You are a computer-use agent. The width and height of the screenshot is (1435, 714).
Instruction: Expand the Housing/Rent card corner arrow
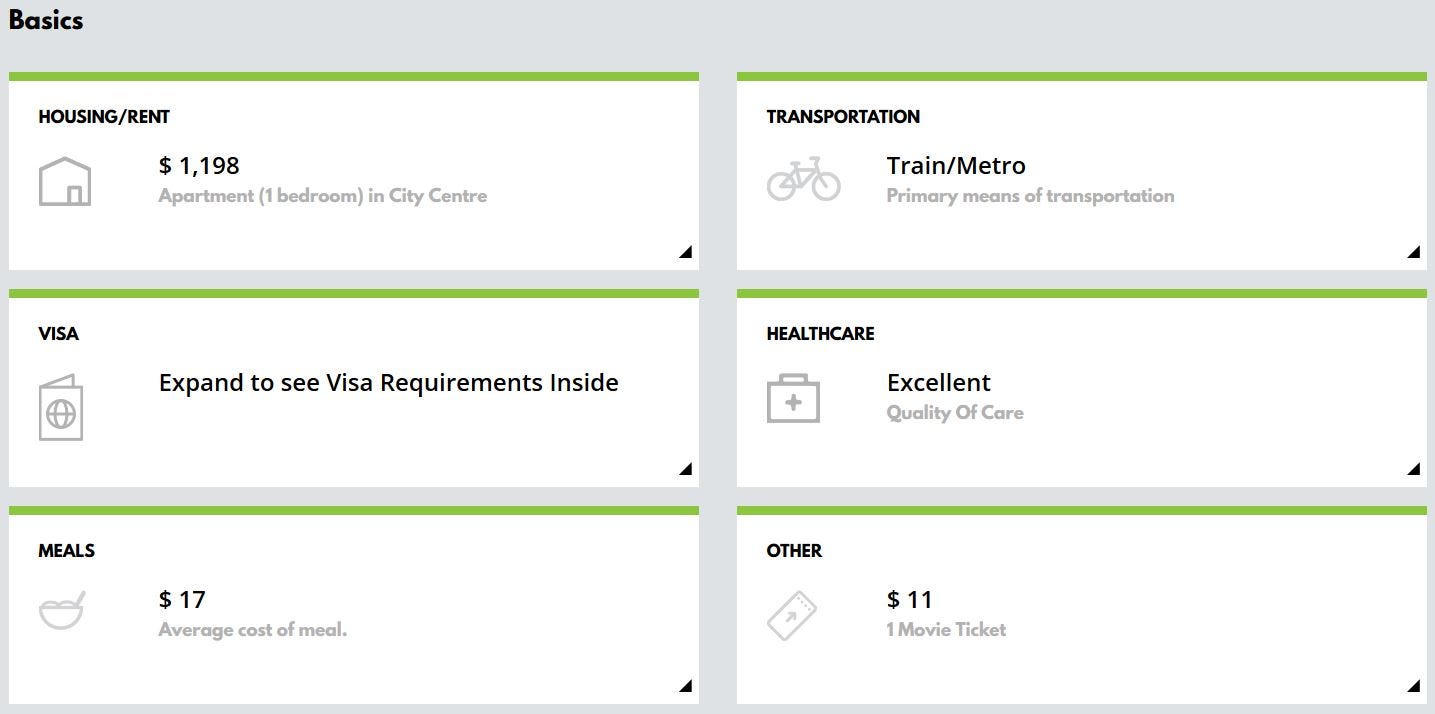pos(685,252)
